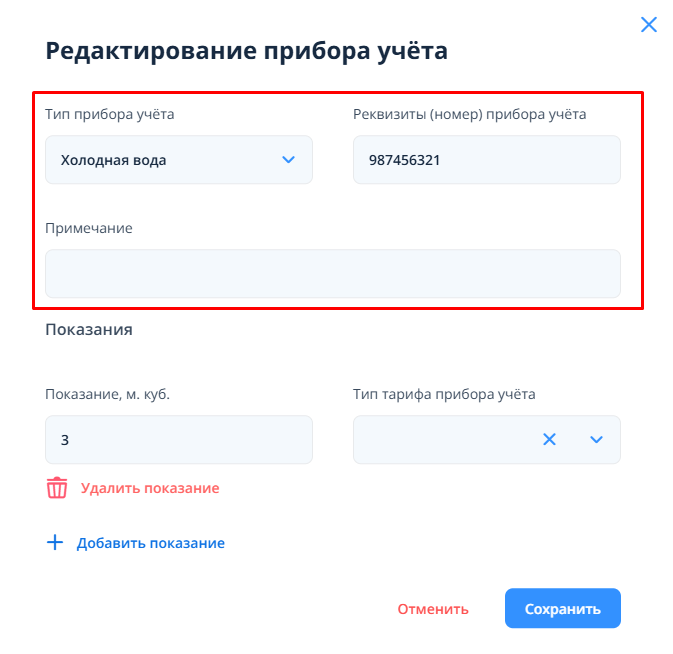The height and width of the screenshot is (654, 673).
Task: Click the "Тип тарифа прибора учёта" label
Action: (444, 394)
